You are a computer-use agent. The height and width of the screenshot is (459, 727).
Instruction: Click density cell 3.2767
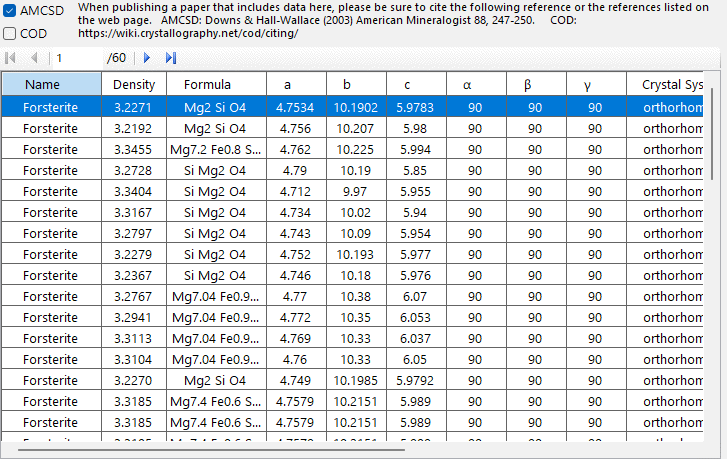[x=133, y=296]
